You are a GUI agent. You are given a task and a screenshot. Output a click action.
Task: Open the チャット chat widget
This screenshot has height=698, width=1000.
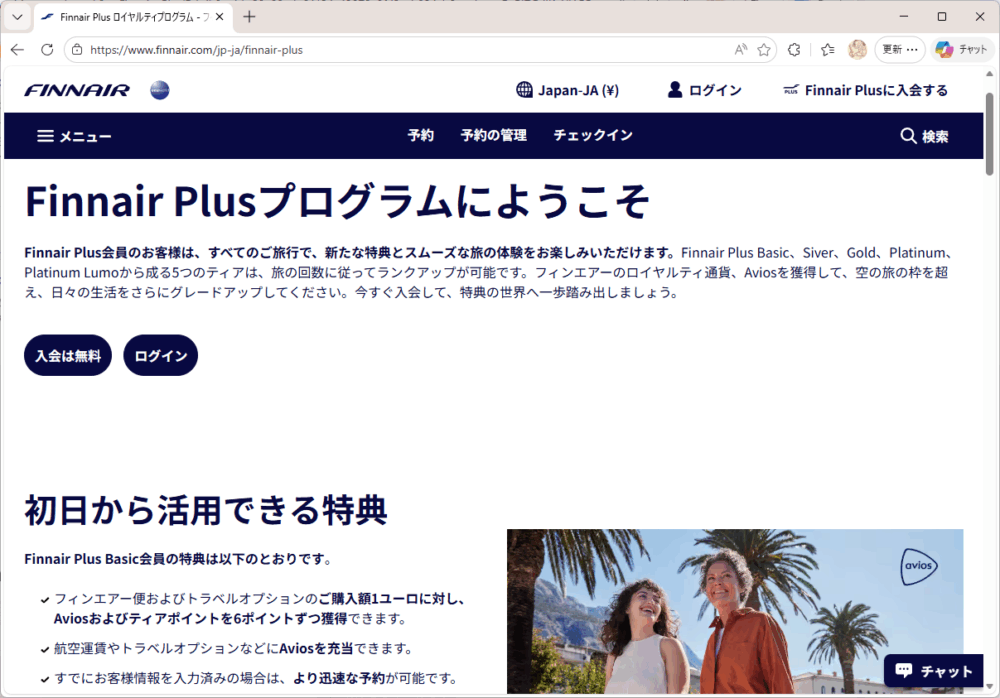933,671
